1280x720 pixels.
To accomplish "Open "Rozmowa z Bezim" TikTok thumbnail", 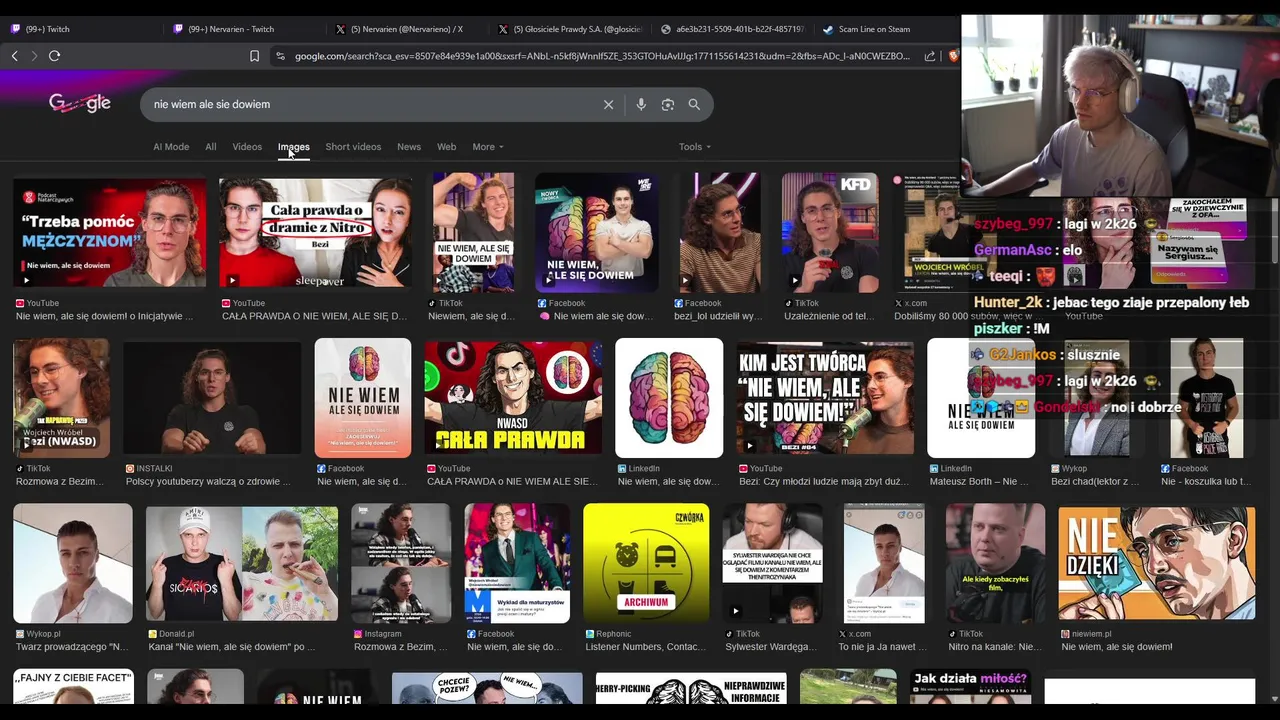I will (x=62, y=398).
